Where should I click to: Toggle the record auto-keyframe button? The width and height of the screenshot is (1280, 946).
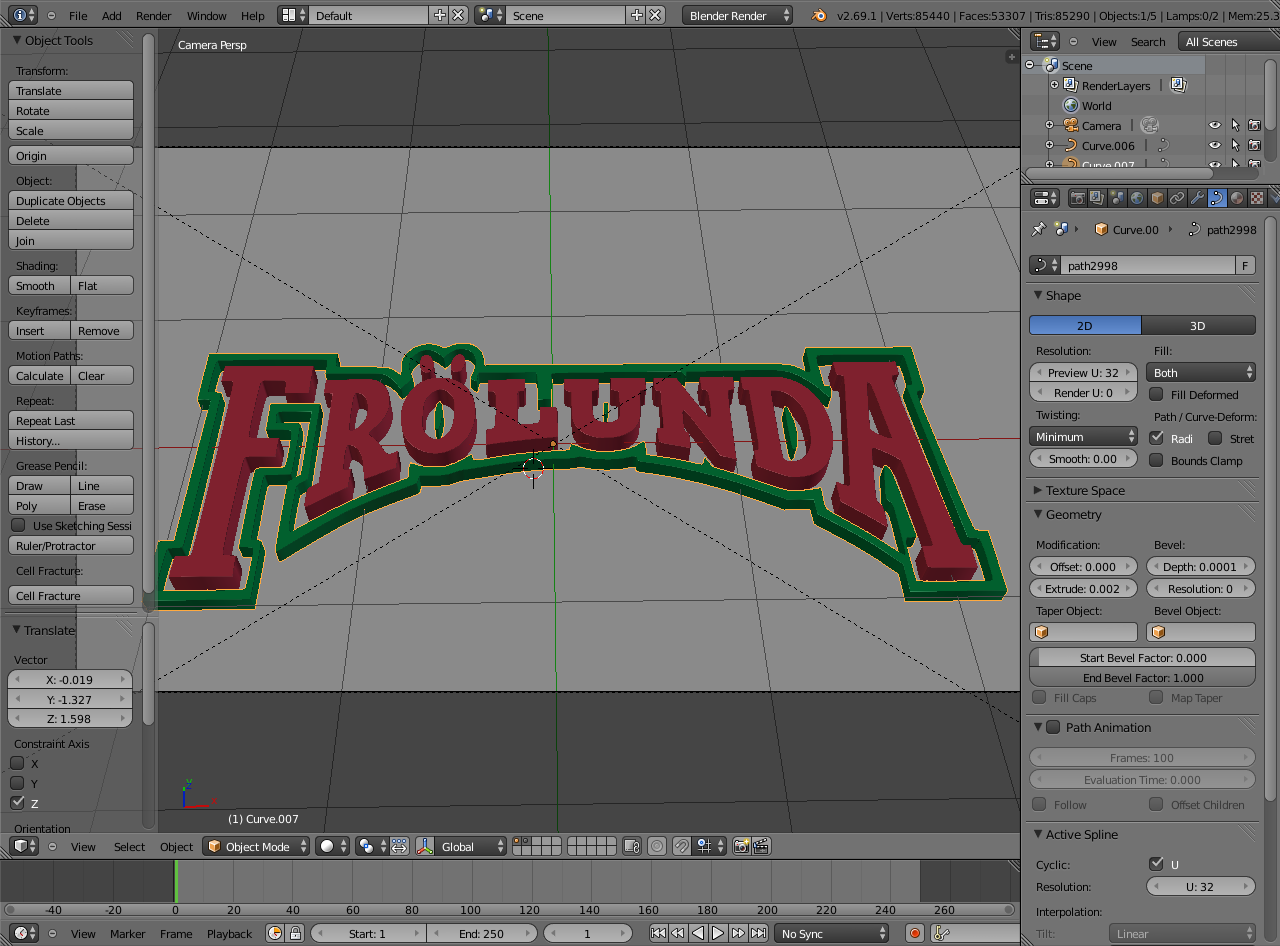(x=914, y=933)
